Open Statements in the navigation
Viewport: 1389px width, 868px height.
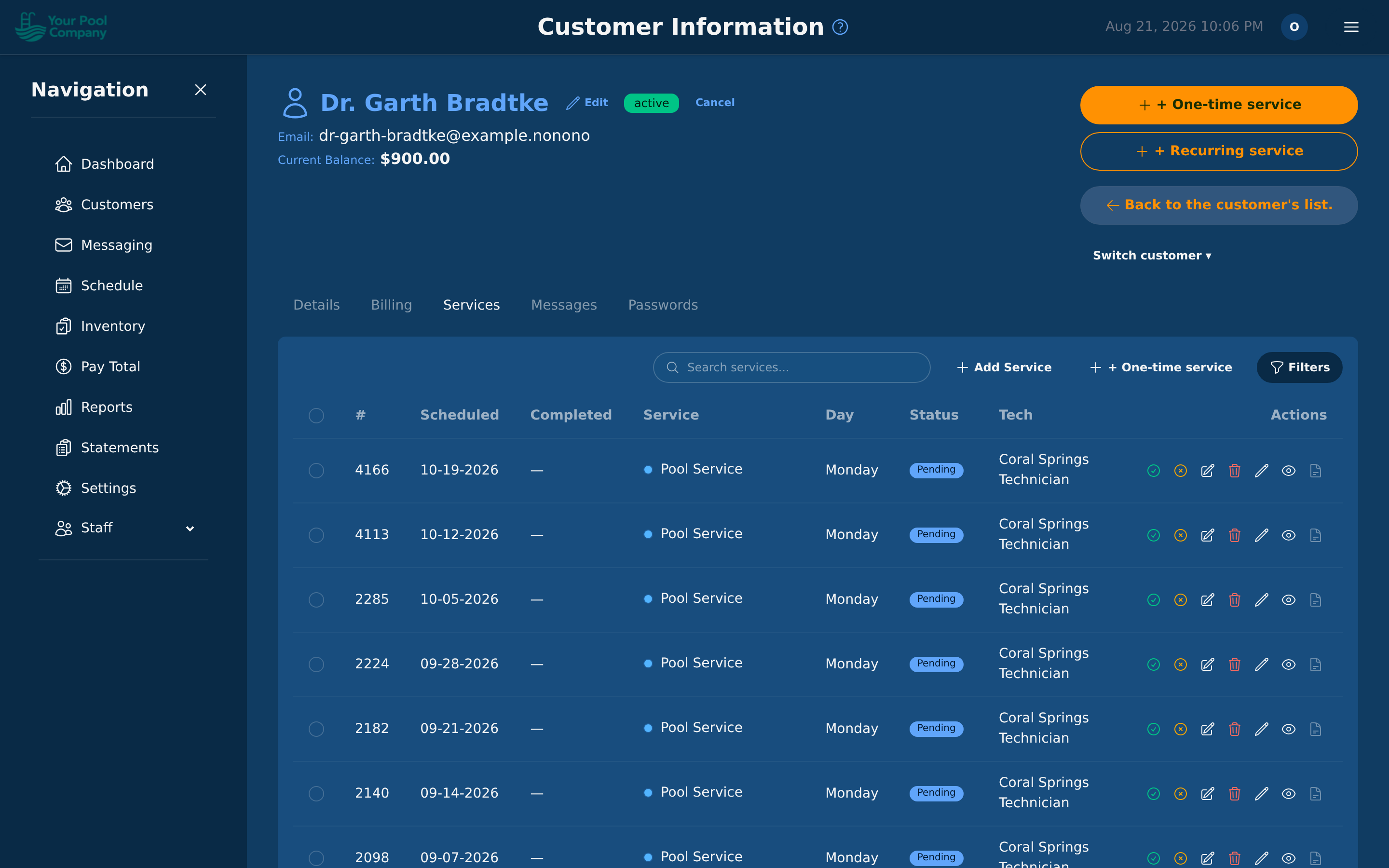(107, 448)
